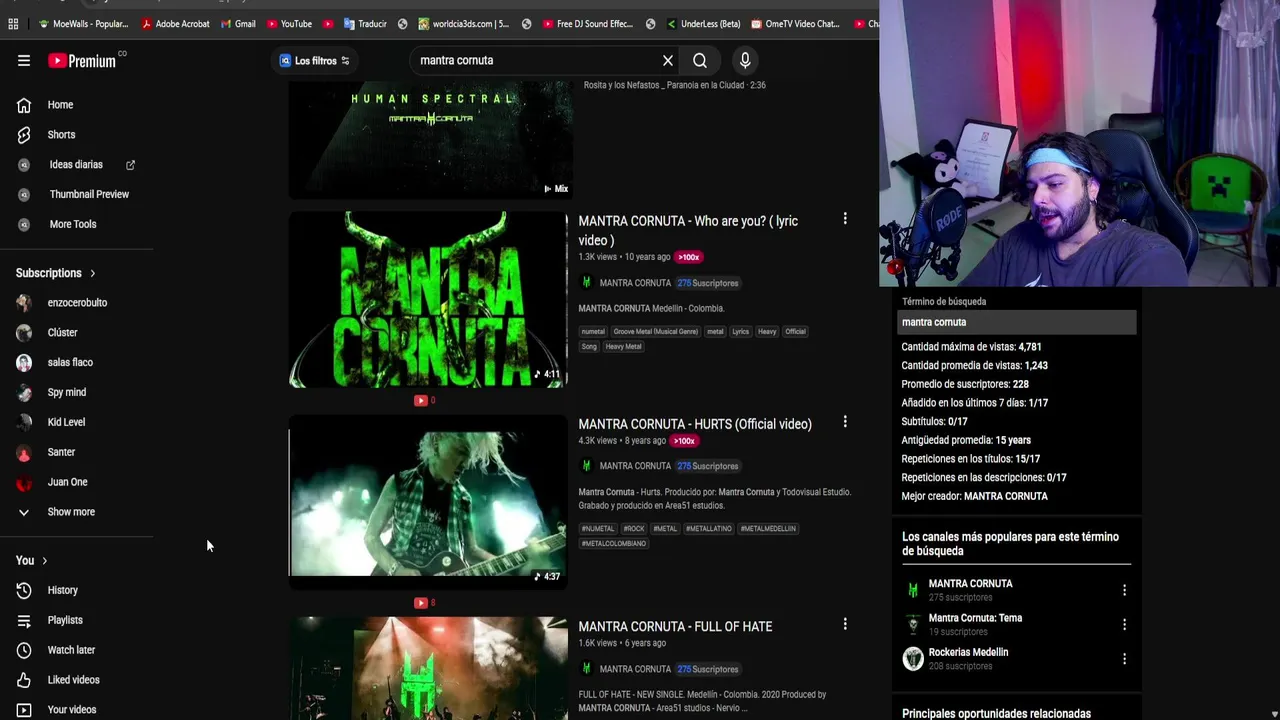Click the magnifying glass search button

[x=700, y=61]
